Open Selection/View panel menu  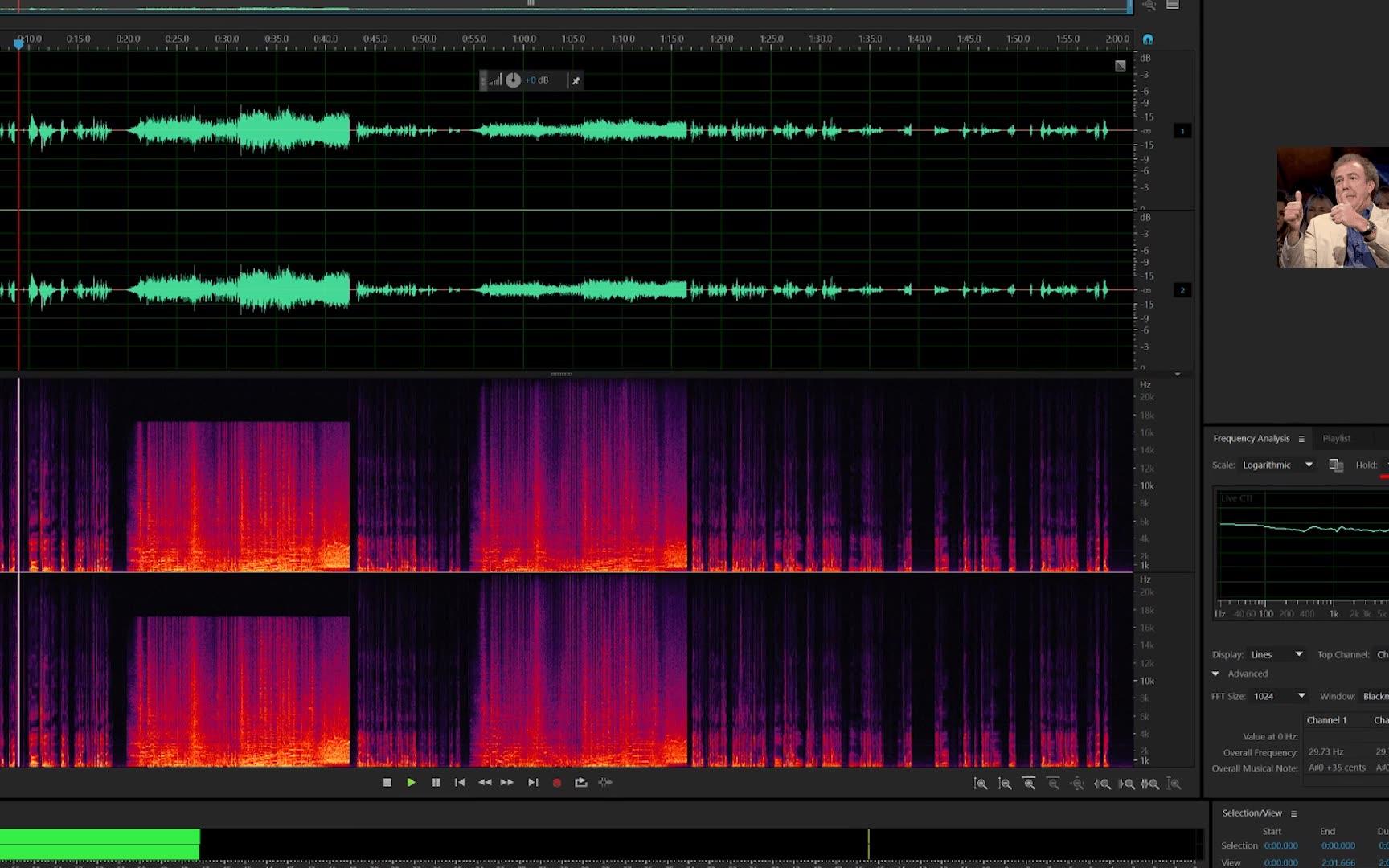pyautogui.click(x=1294, y=813)
